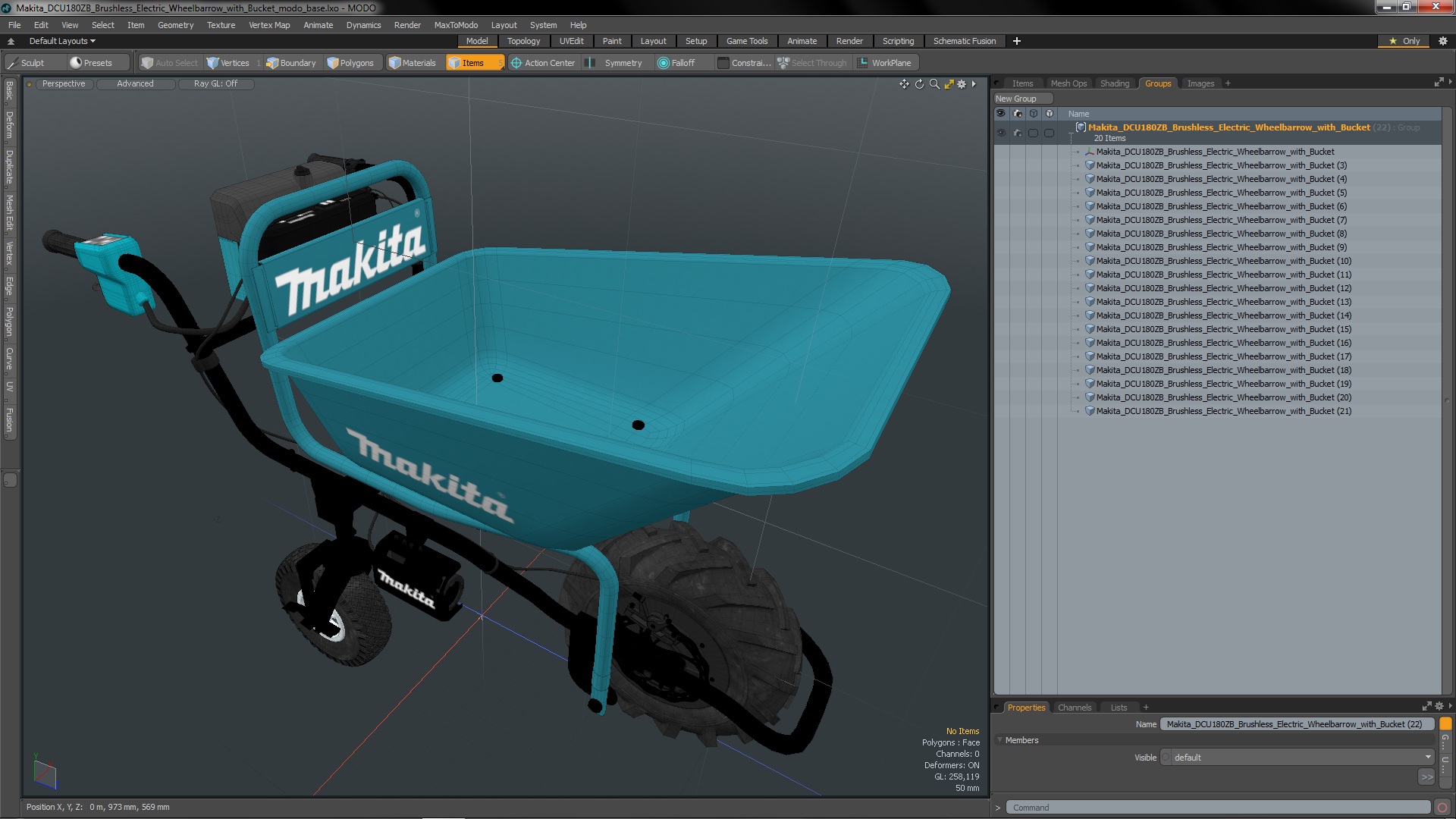Click the Name input field in Properties
Screen dimensions: 1456x819
point(1297,724)
